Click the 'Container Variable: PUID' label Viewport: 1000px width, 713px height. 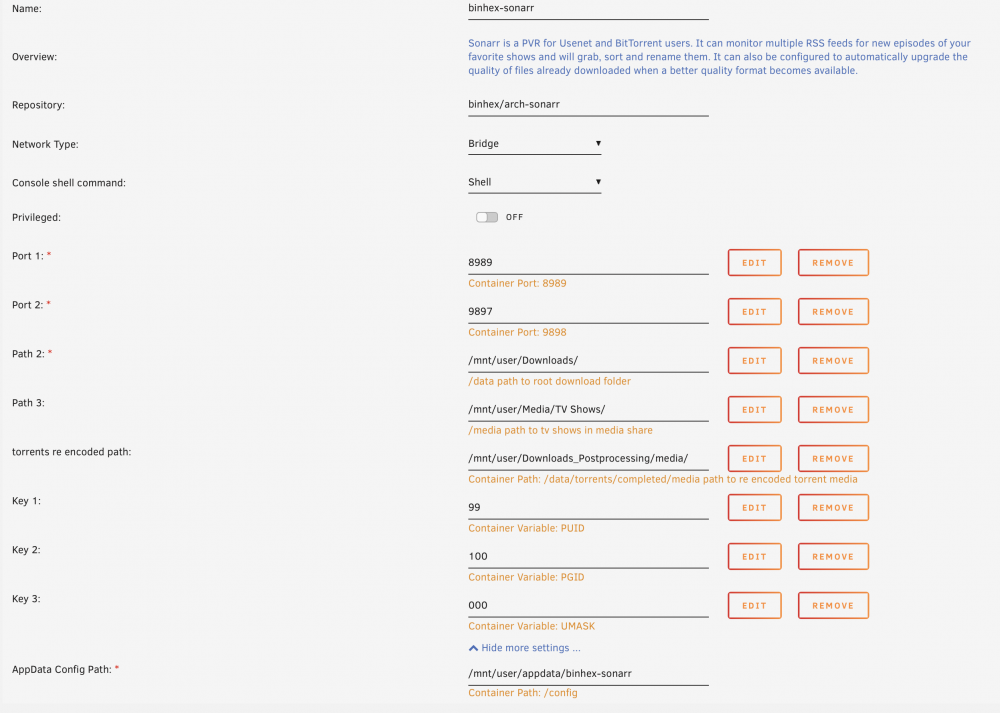coord(526,528)
